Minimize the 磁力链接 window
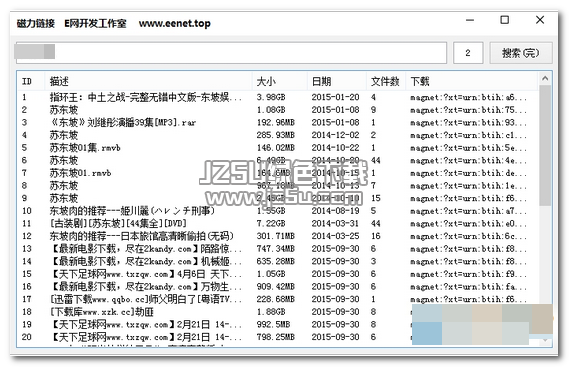The height and width of the screenshot is (367, 569). (470, 20)
